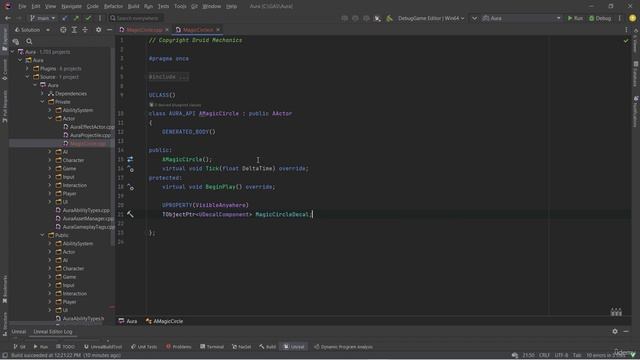Open the Terminal tool window

(212, 347)
